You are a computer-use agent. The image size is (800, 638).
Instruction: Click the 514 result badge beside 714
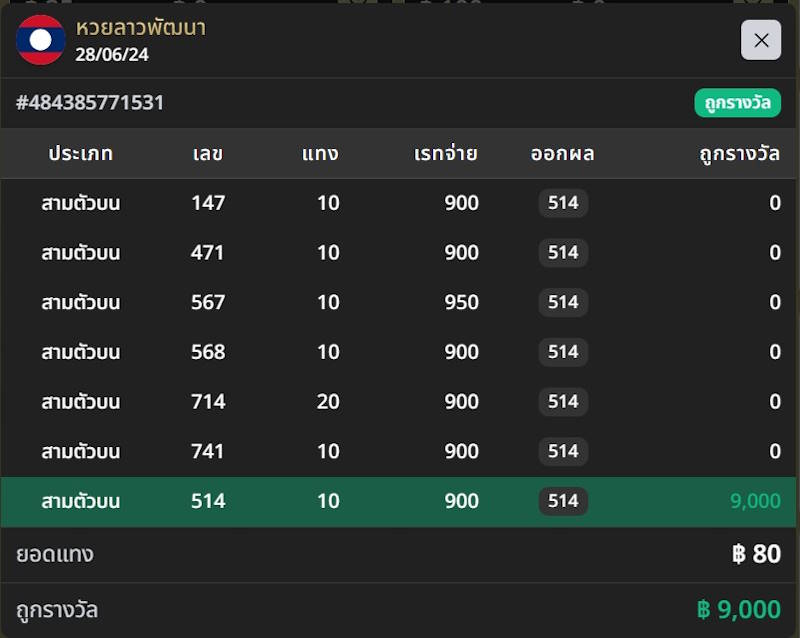563,401
